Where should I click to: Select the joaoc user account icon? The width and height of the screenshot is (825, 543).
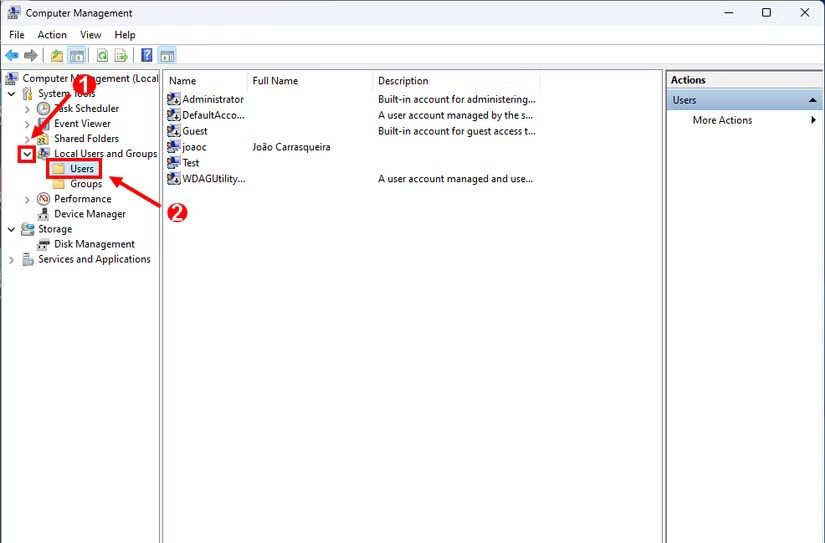pos(174,147)
